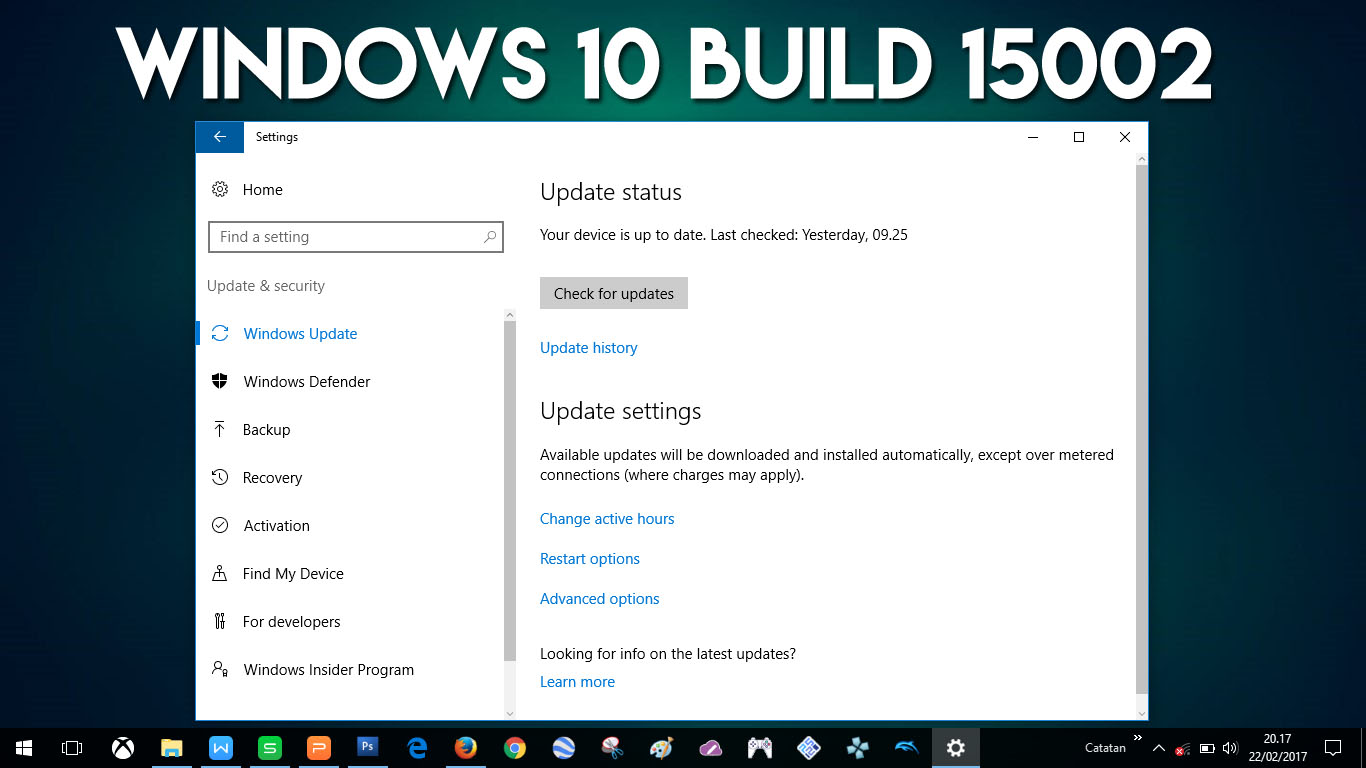Open Google Chrome from the taskbar
This screenshot has height=768, width=1366.
click(515, 748)
